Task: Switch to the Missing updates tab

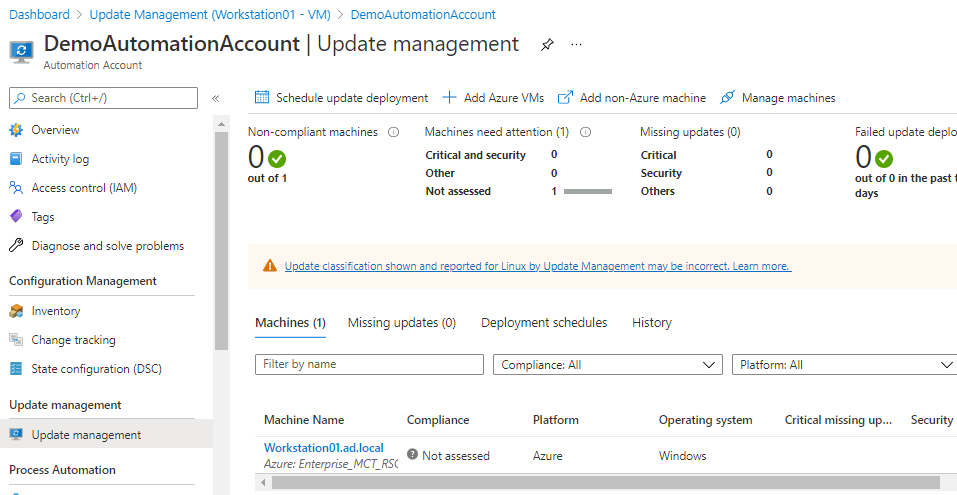Action: (401, 323)
